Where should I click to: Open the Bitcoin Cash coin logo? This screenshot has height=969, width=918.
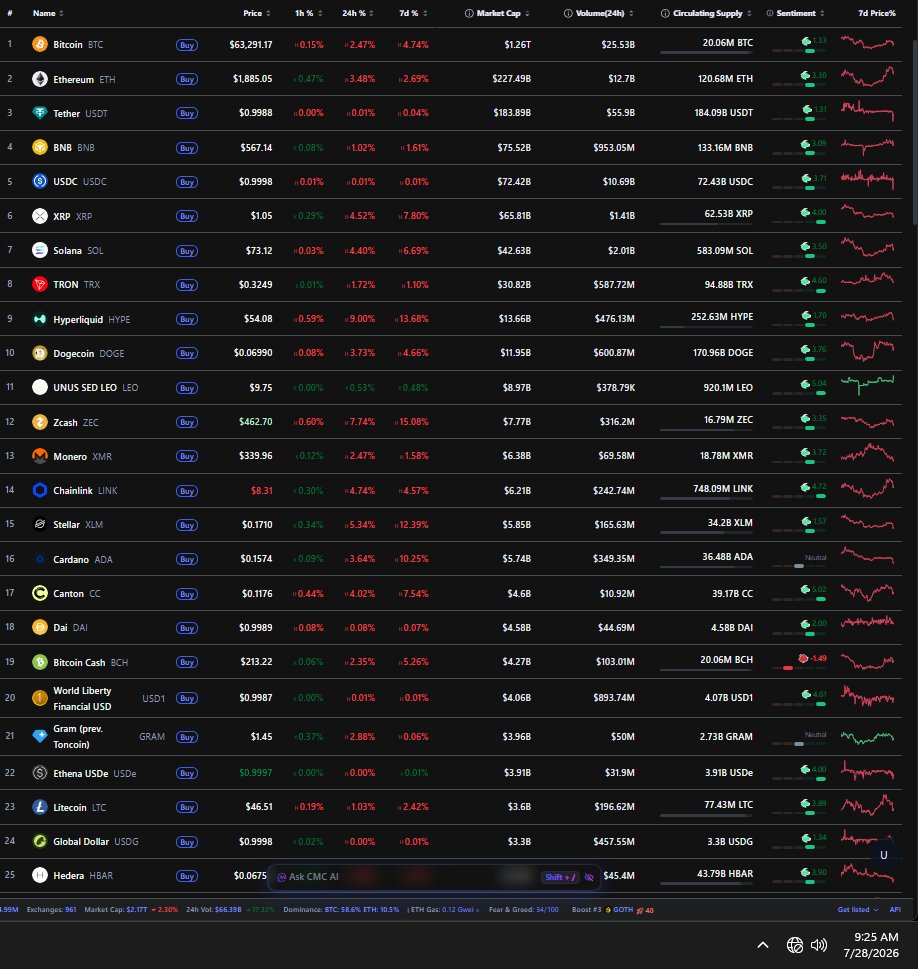point(40,662)
